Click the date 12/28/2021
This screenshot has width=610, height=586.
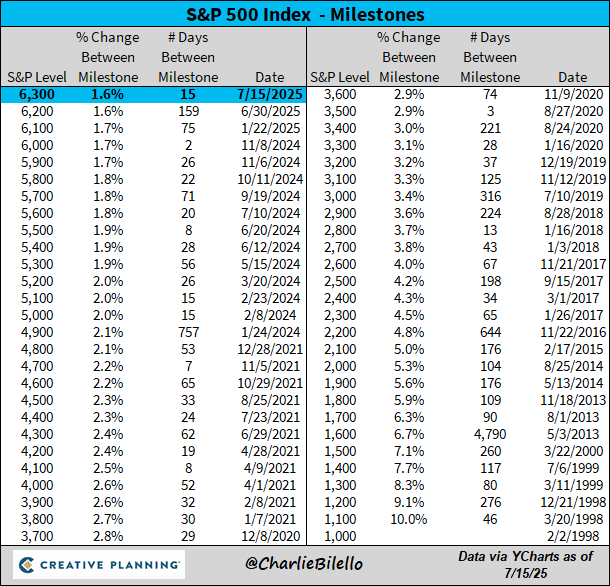coord(270,349)
